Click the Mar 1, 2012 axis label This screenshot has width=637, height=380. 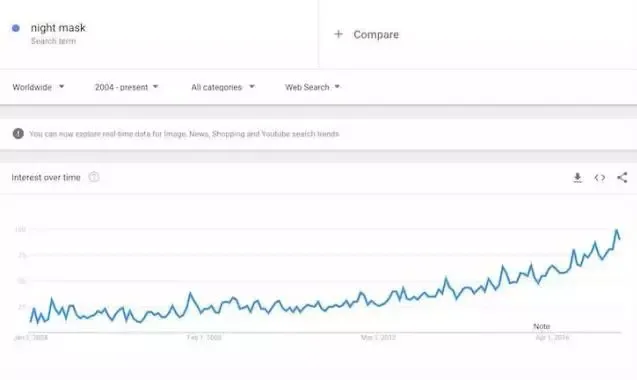click(378, 337)
